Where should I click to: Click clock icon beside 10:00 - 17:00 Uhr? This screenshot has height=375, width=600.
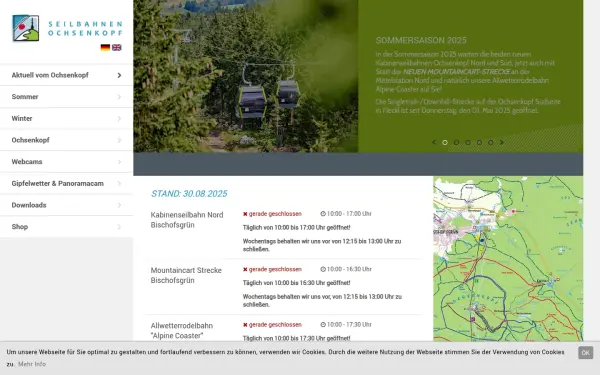click(323, 214)
